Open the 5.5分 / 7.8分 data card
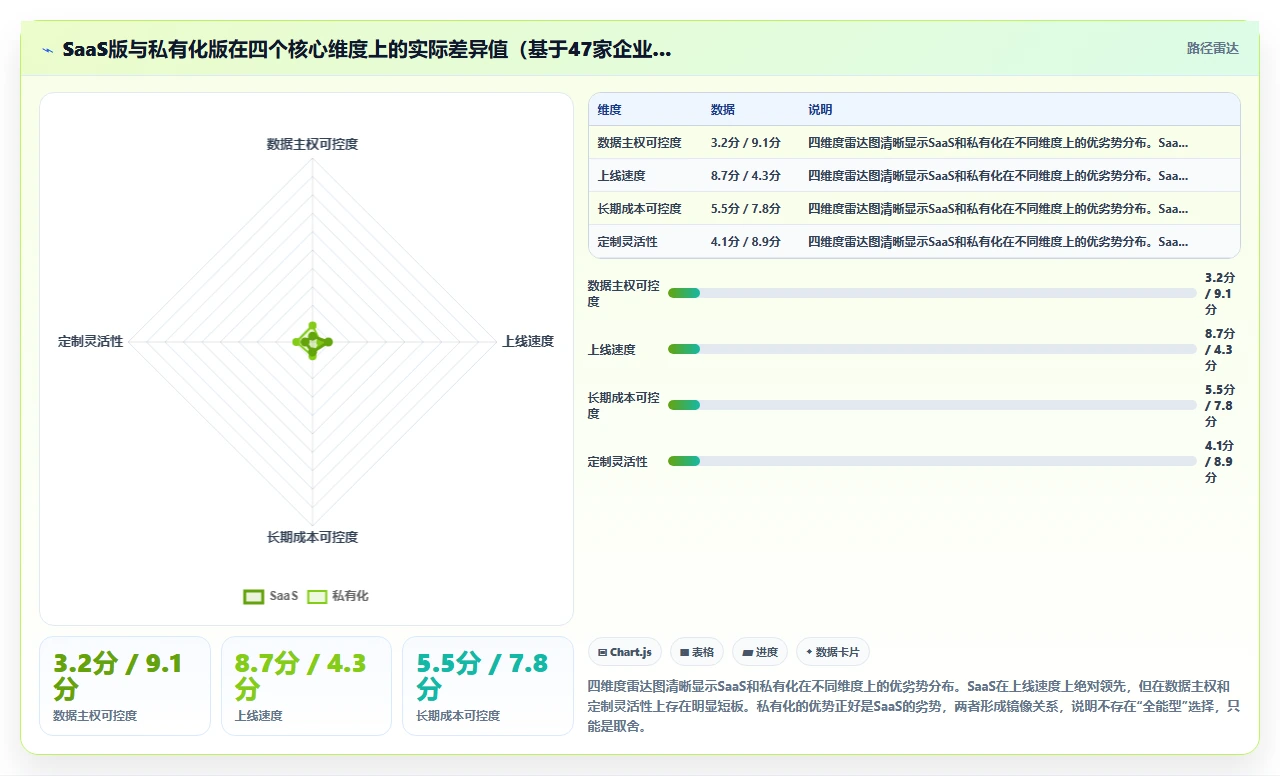Image resolution: width=1280 pixels, height=776 pixels. 488,686
